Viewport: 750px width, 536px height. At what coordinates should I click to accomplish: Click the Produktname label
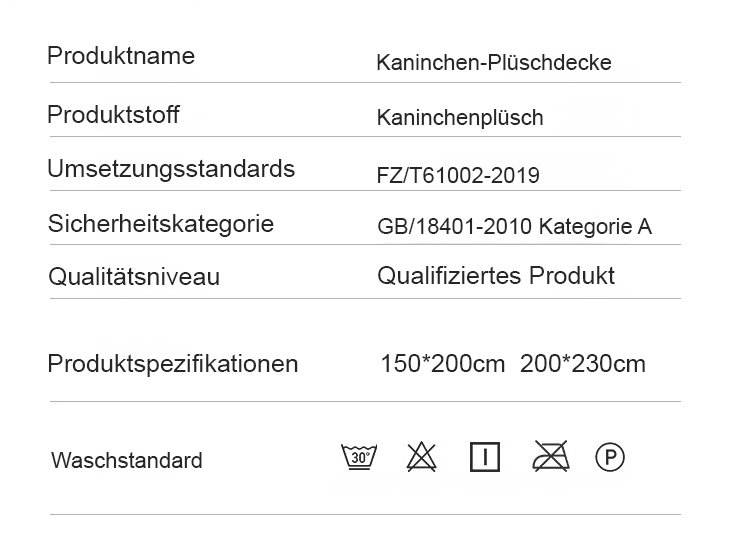click(x=121, y=56)
